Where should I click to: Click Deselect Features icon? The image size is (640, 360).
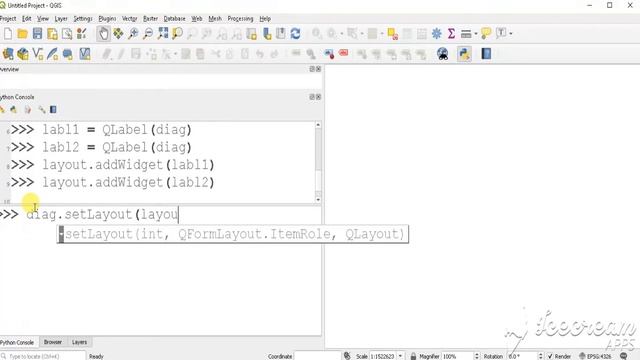[392, 33]
